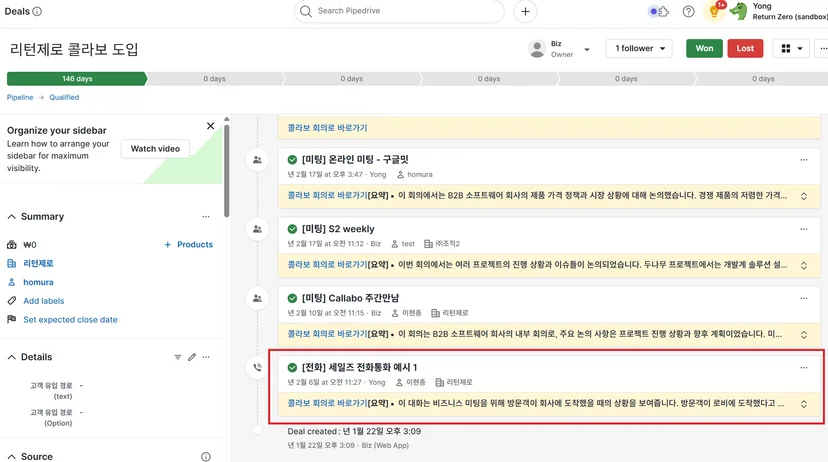The height and width of the screenshot is (462, 828).
Task: Open the Details section more options
Action: coord(206,357)
